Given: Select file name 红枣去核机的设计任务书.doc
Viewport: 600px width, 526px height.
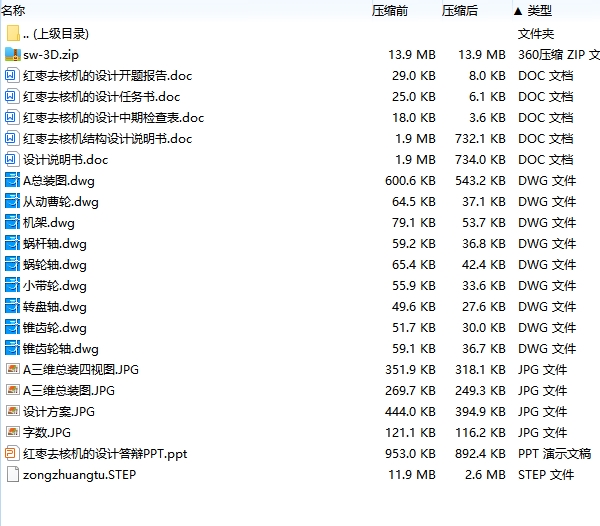Looking at the screenshot, I should (x=101, y=97).
